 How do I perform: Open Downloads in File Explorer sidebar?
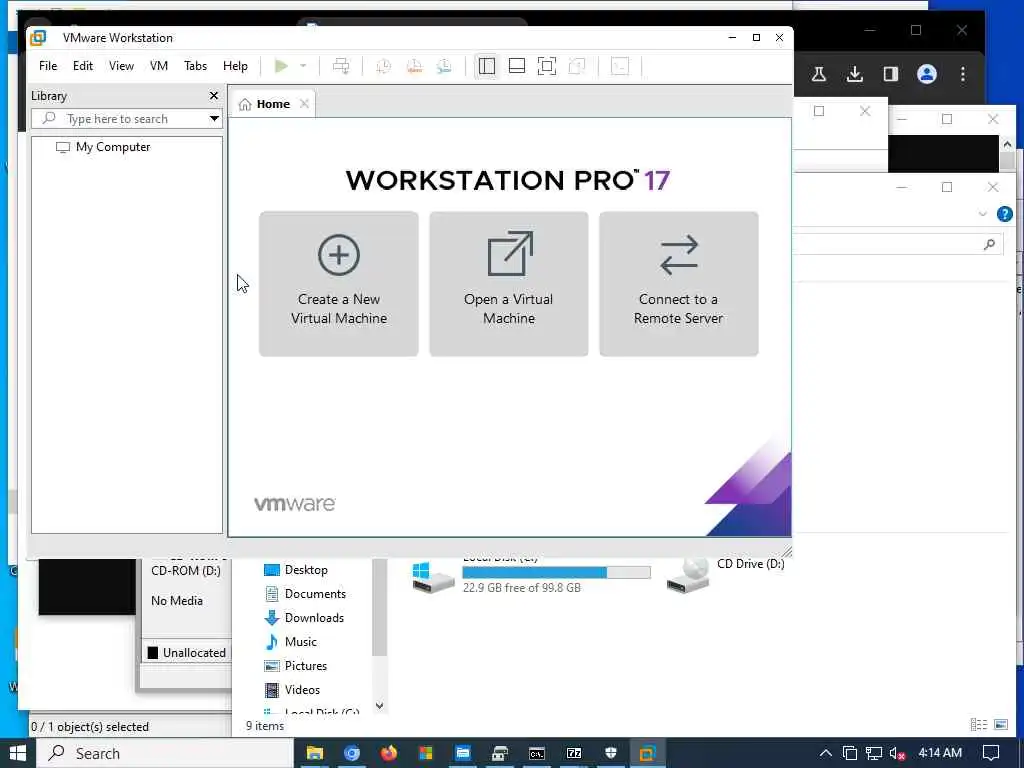313,618
